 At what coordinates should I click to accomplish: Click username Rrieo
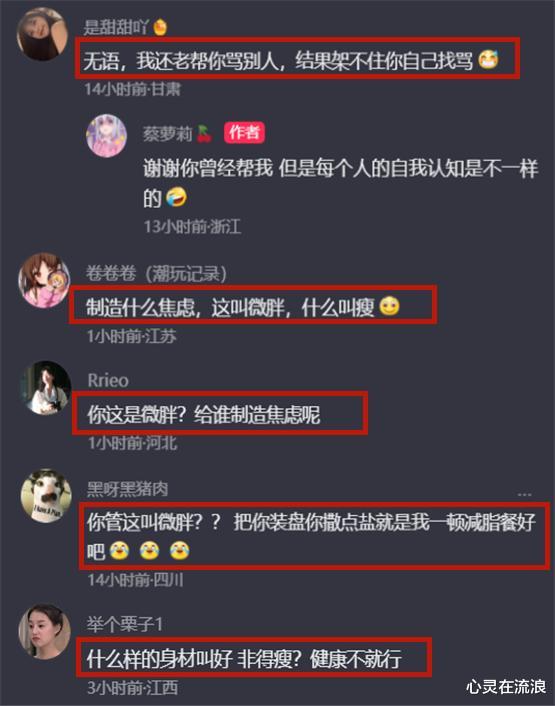pos(108,381)
